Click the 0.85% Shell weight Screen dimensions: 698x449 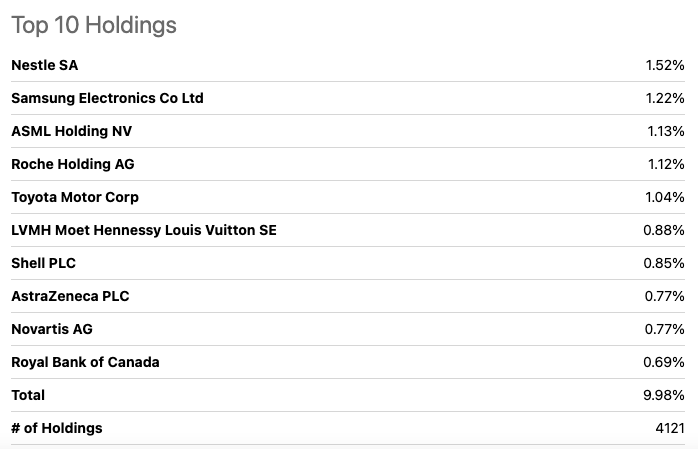click(664, 263)
